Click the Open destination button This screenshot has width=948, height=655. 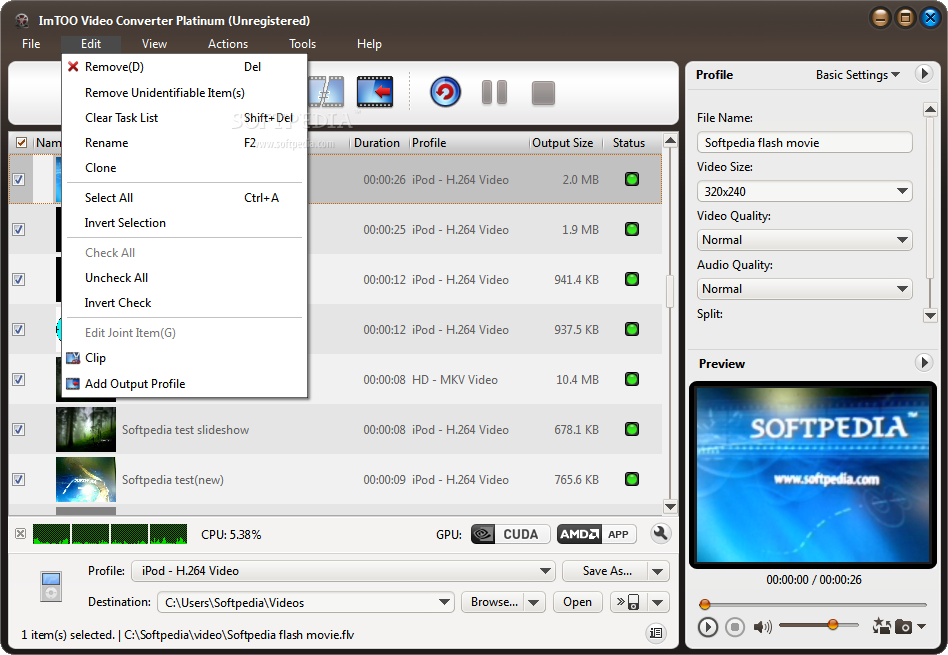[577, 602]
